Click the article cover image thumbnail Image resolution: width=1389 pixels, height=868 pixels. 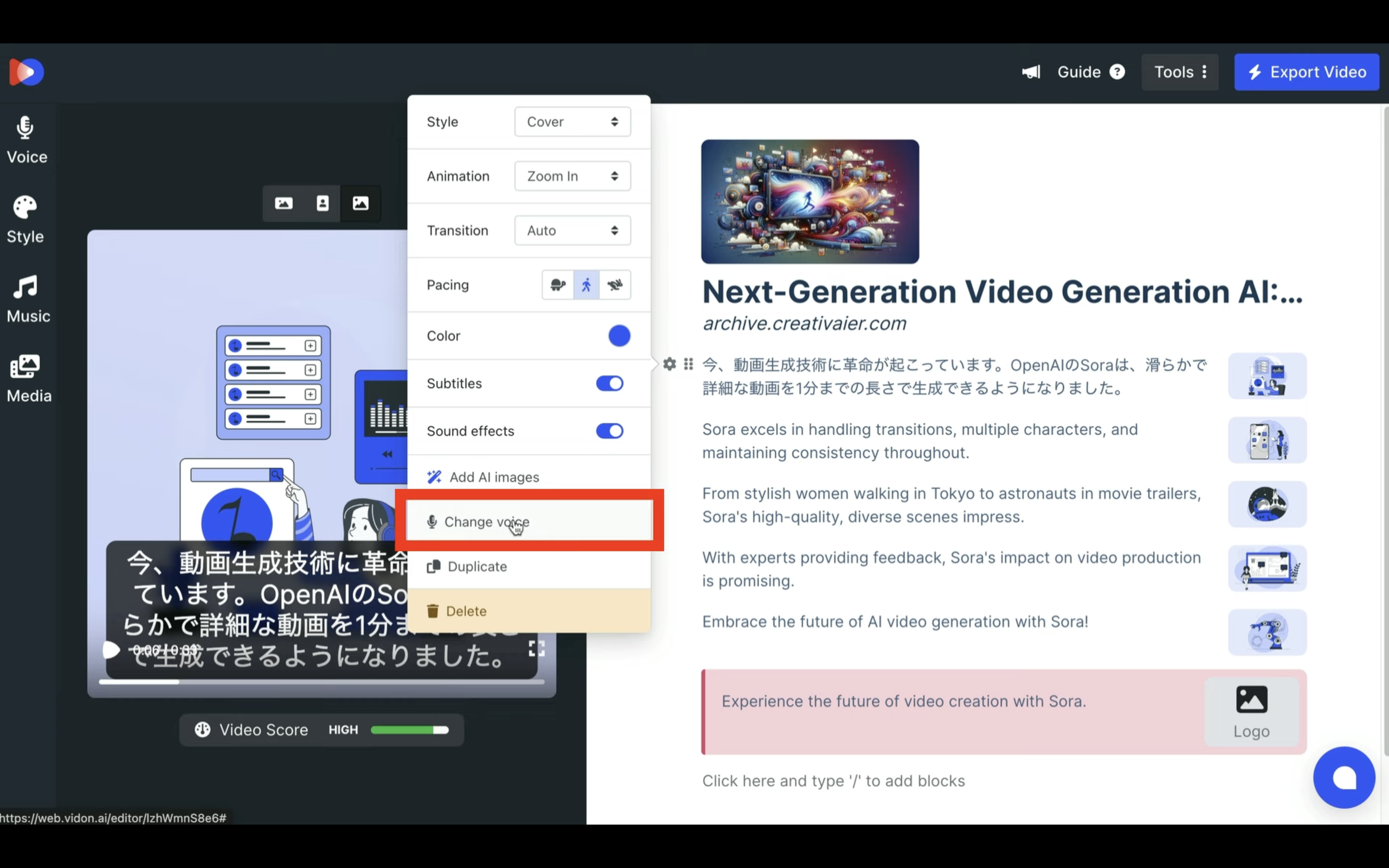[x=810, y=202]
